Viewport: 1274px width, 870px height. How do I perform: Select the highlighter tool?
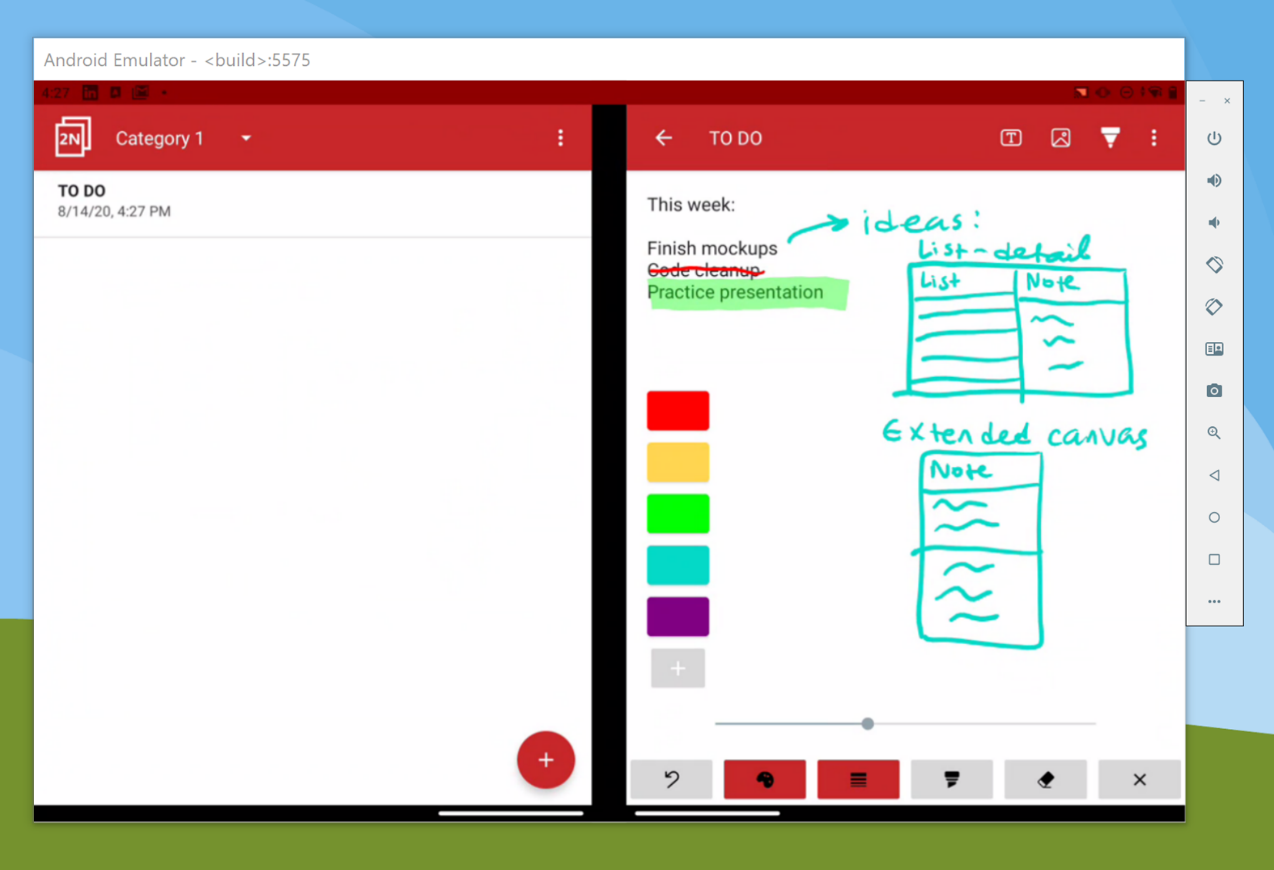coord(952,779)
